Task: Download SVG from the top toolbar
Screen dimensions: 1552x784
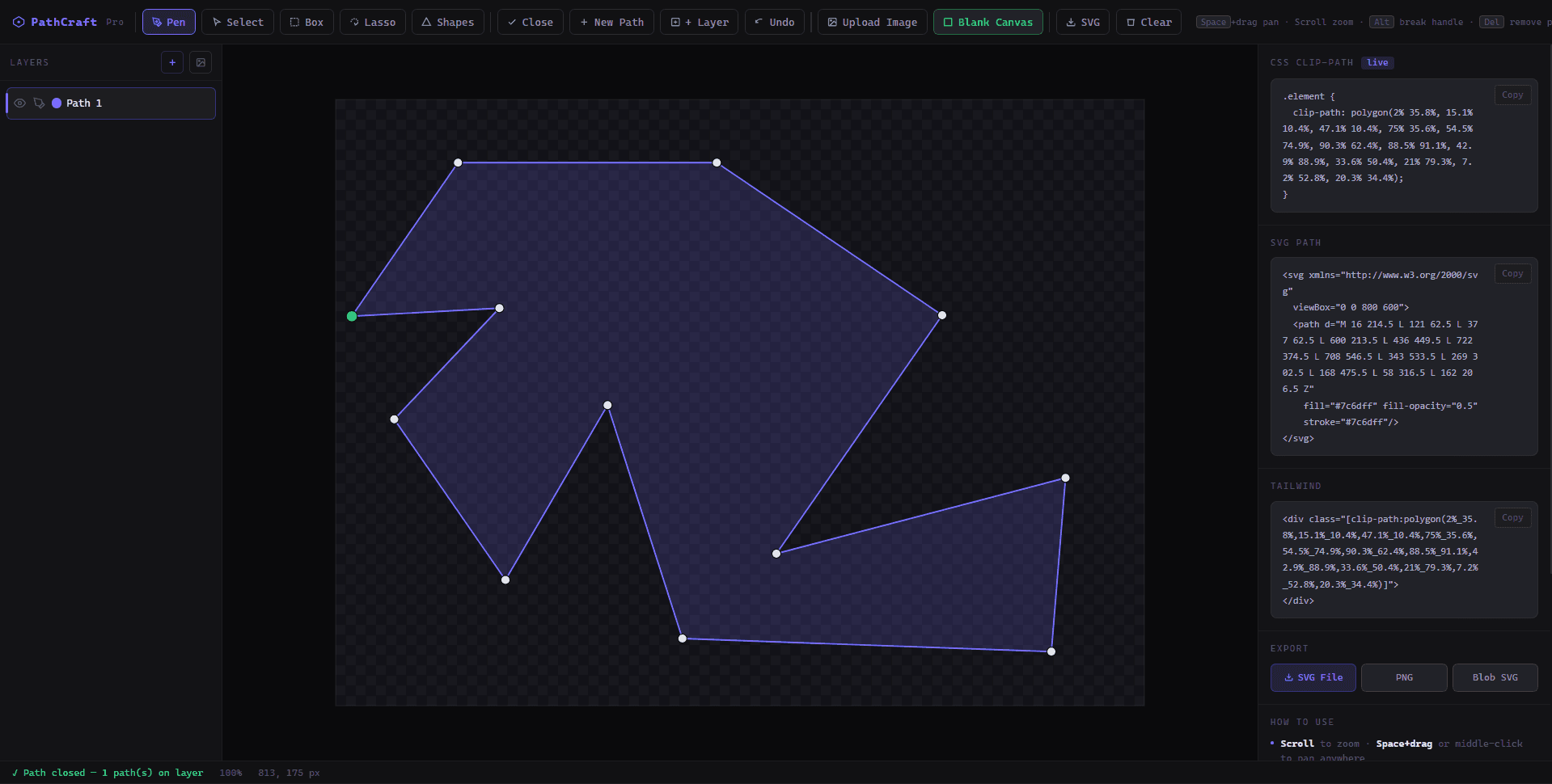Action: pyautogui.click(x=1083, y=22)
